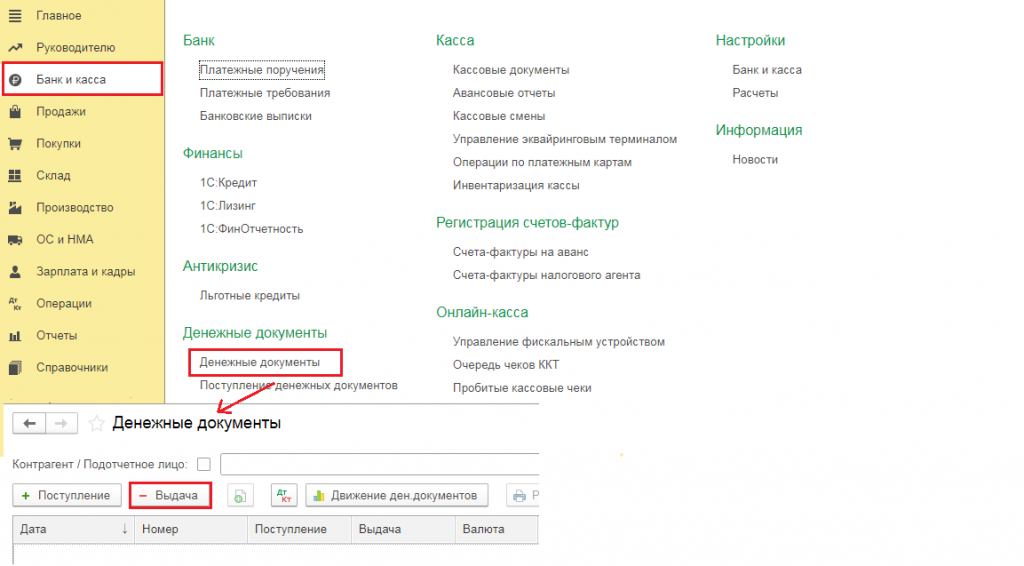
Task: Click the truck icon beside ОС и НМА
Action: (x=15, y=240)
